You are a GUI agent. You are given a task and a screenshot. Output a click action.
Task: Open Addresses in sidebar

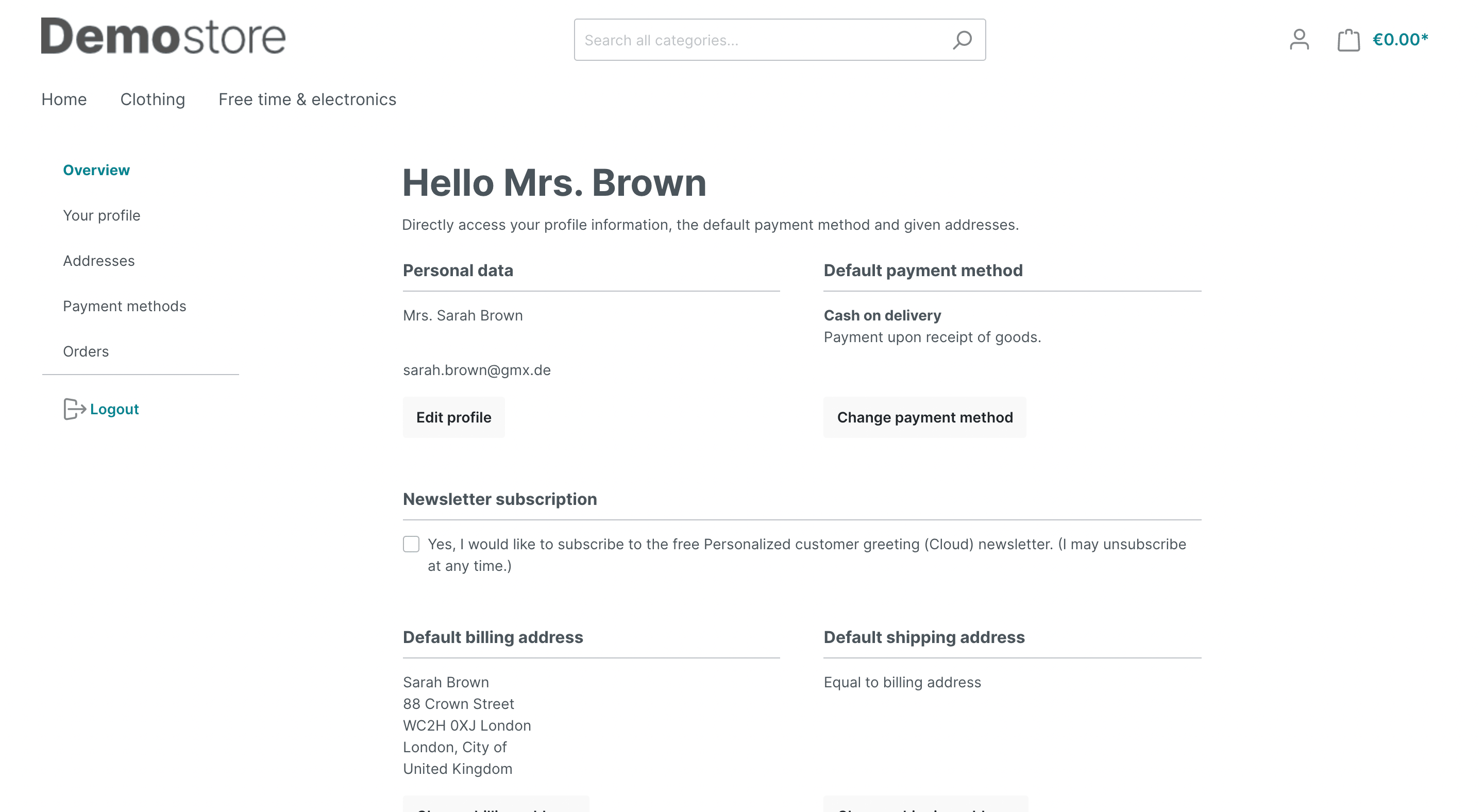(98, 261)
